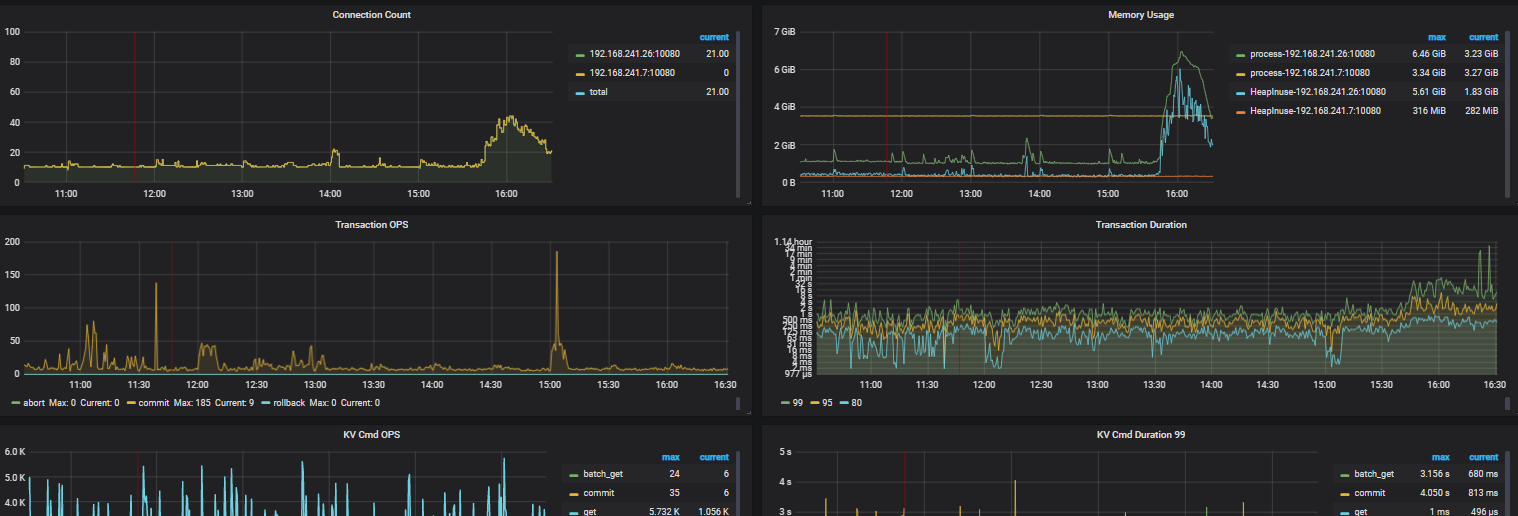Click the yellow swatch for 192.168.241.7:10080 connections
Screen dimensions: 1518x516
point(580,73)
